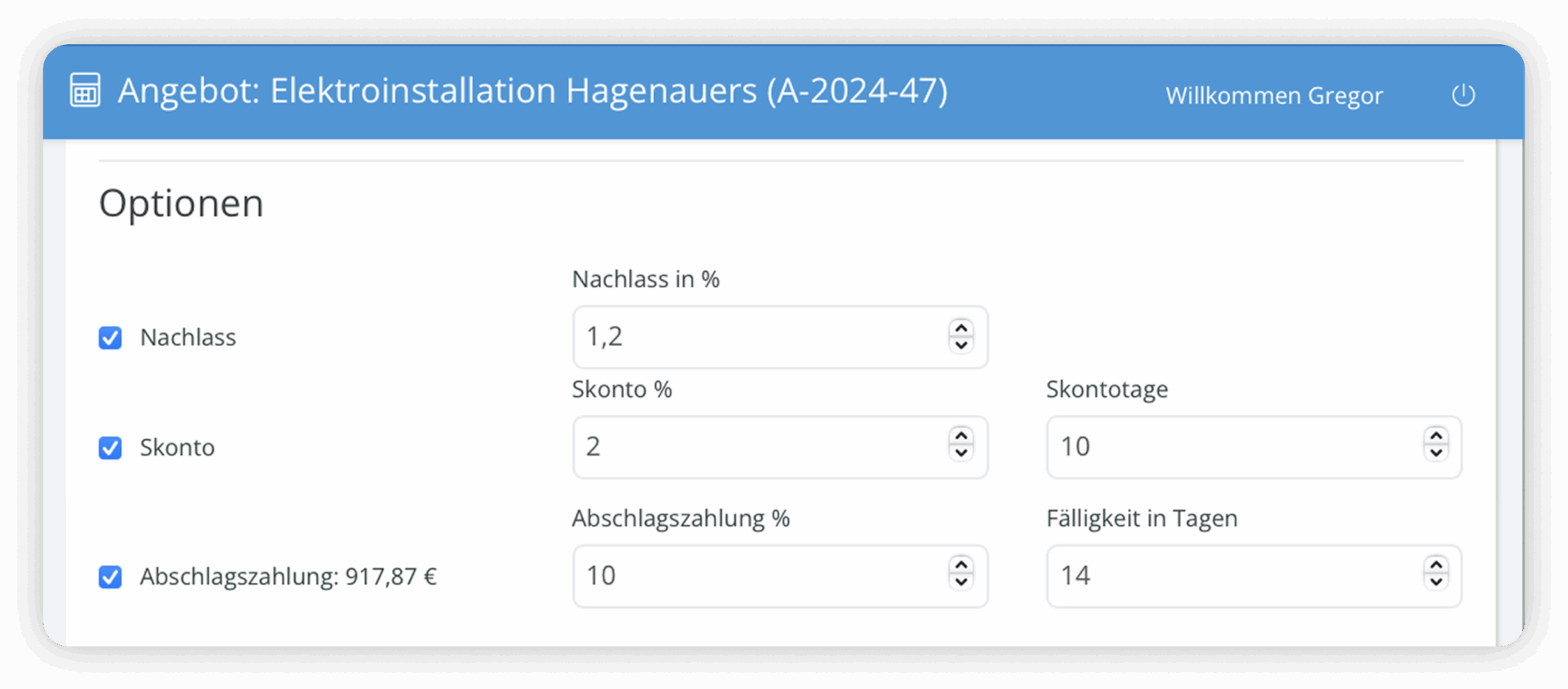Image resolution: width=1568 pixels, height=689 pixels.
Task: Focus the Skontotage input field
Action: (1254, 447)
